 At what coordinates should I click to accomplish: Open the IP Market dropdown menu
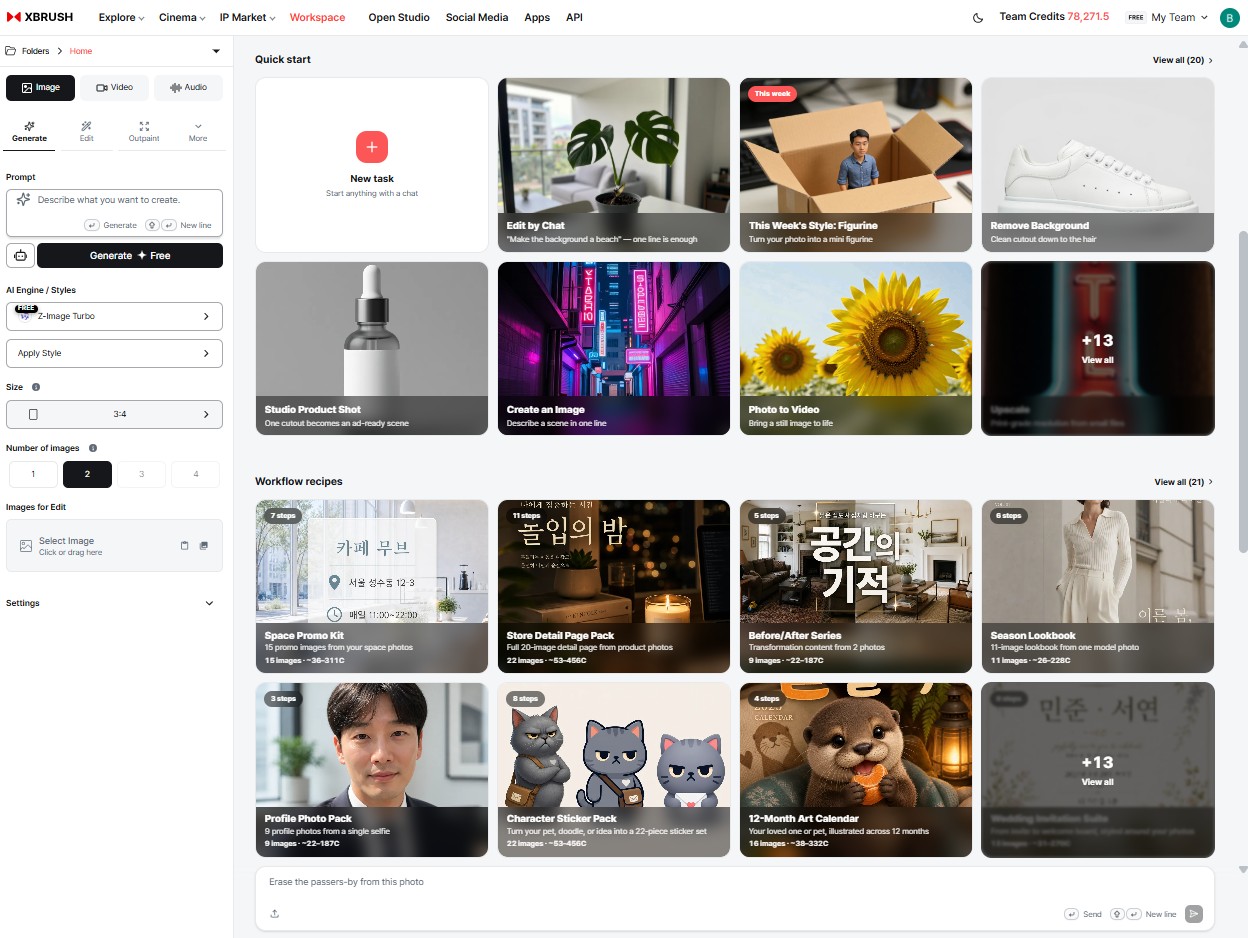248,18
